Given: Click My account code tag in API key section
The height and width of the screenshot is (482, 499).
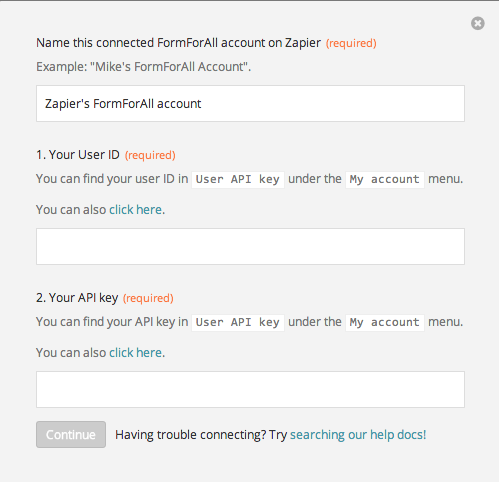Looking at the screenshot, I should tap(385, 322).
